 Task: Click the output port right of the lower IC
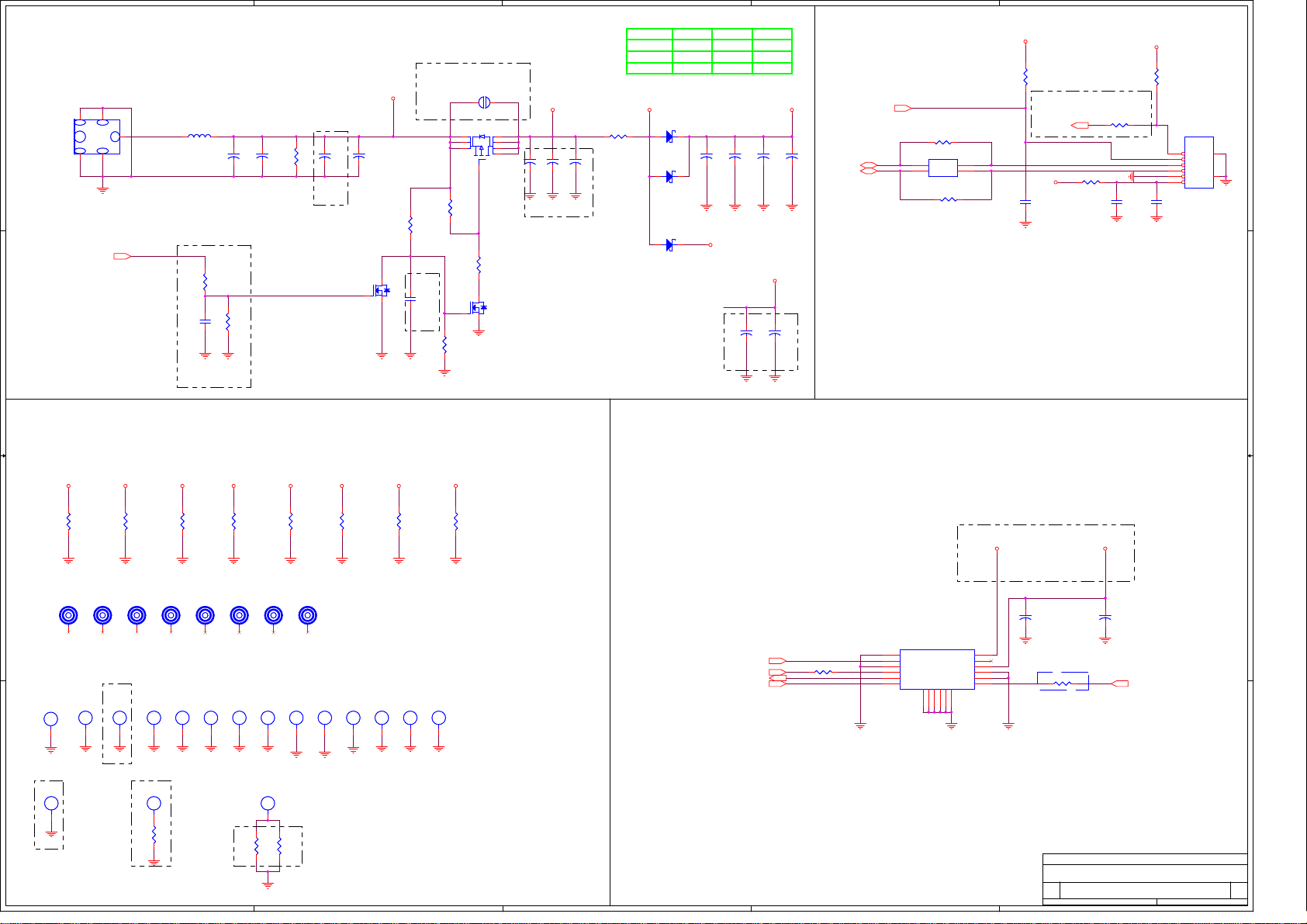1119,683
